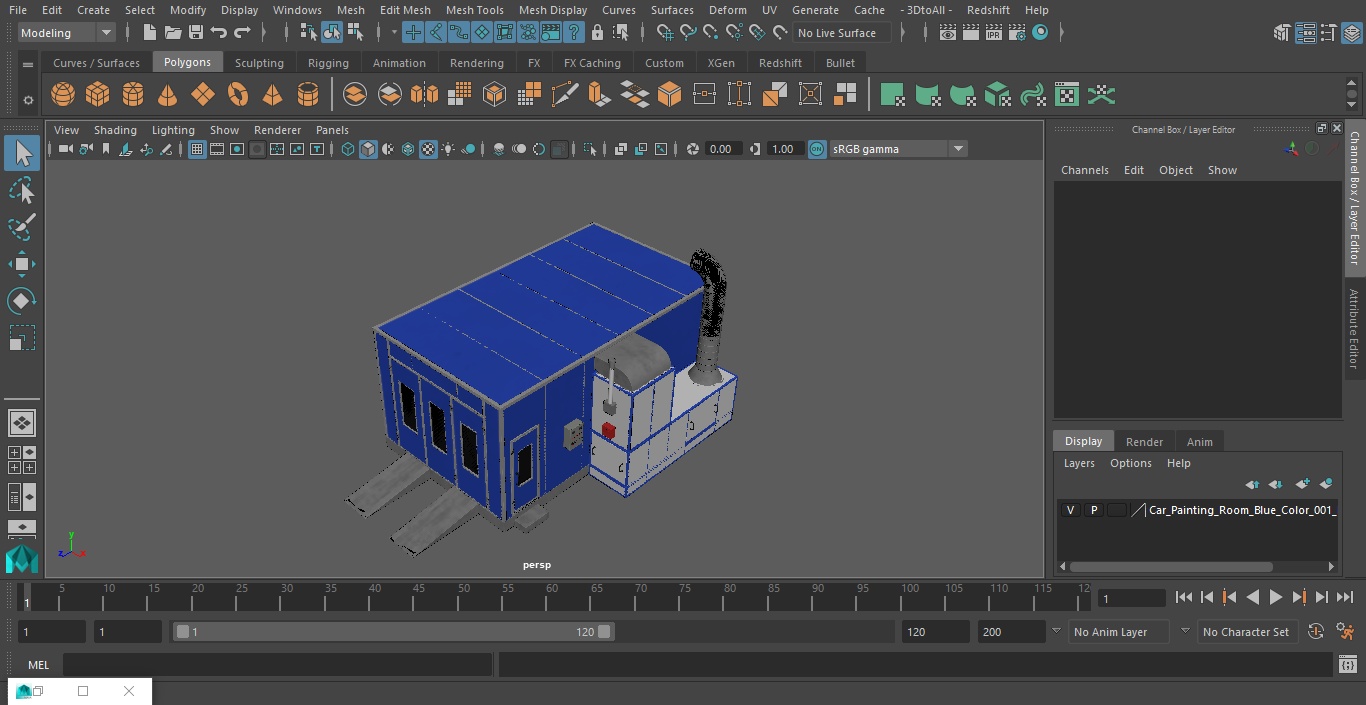The width and height of the screenshot is (1366, 705).
Task: Create a polygon cone from the shelf
Action: [x=168, y=95]
